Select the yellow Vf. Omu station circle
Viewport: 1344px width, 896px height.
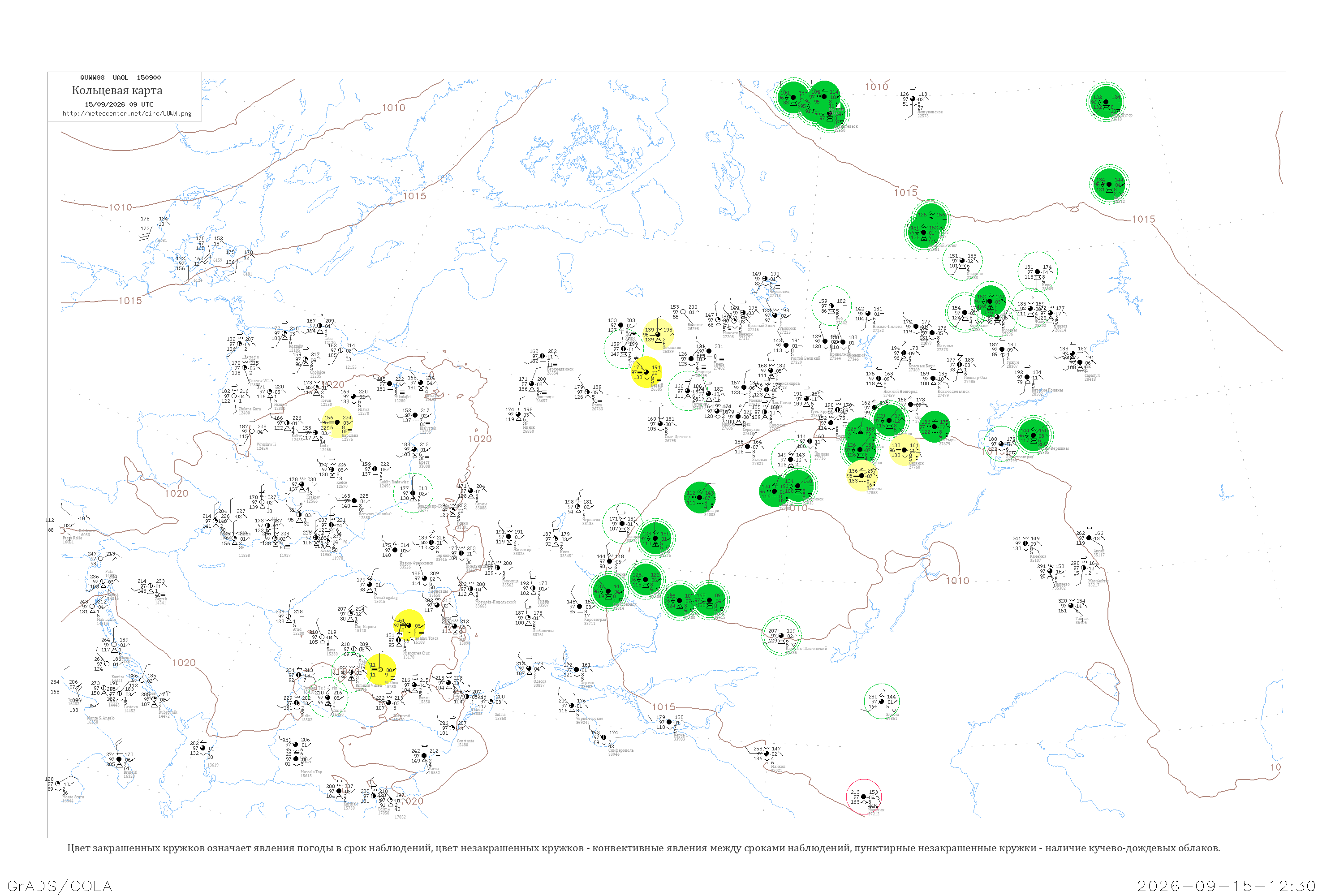click(x=380, y=669)
